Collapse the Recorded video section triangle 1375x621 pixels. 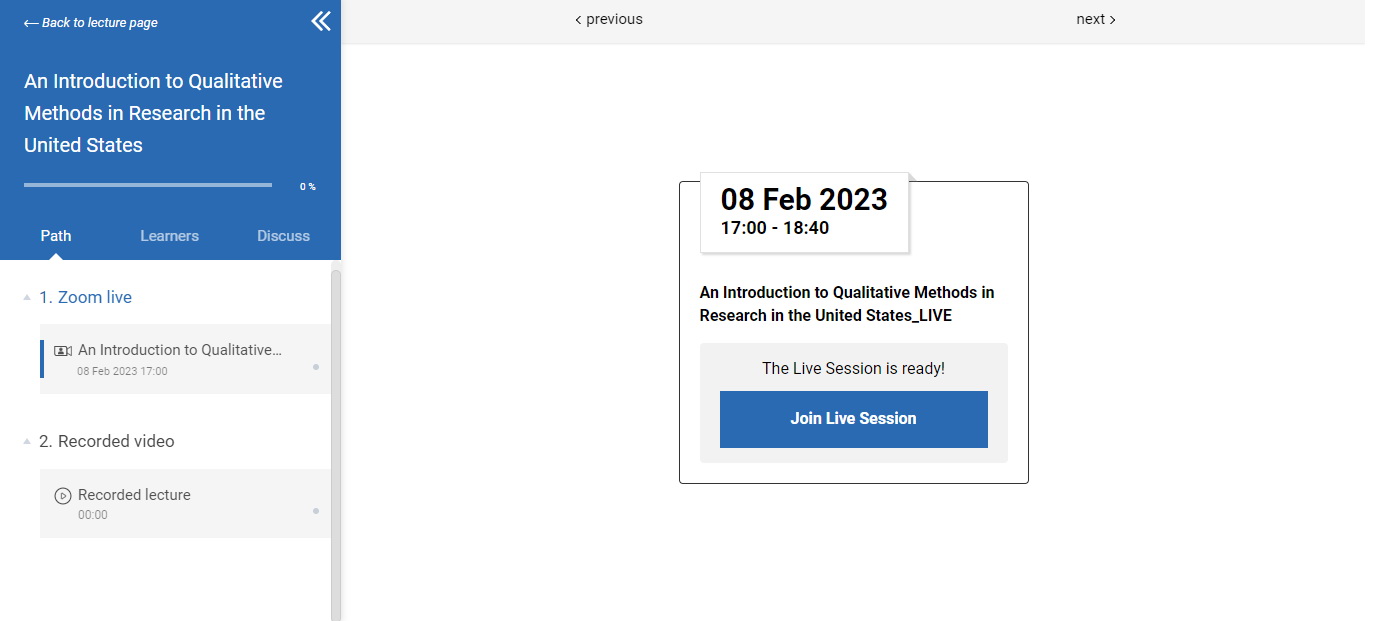26,442
